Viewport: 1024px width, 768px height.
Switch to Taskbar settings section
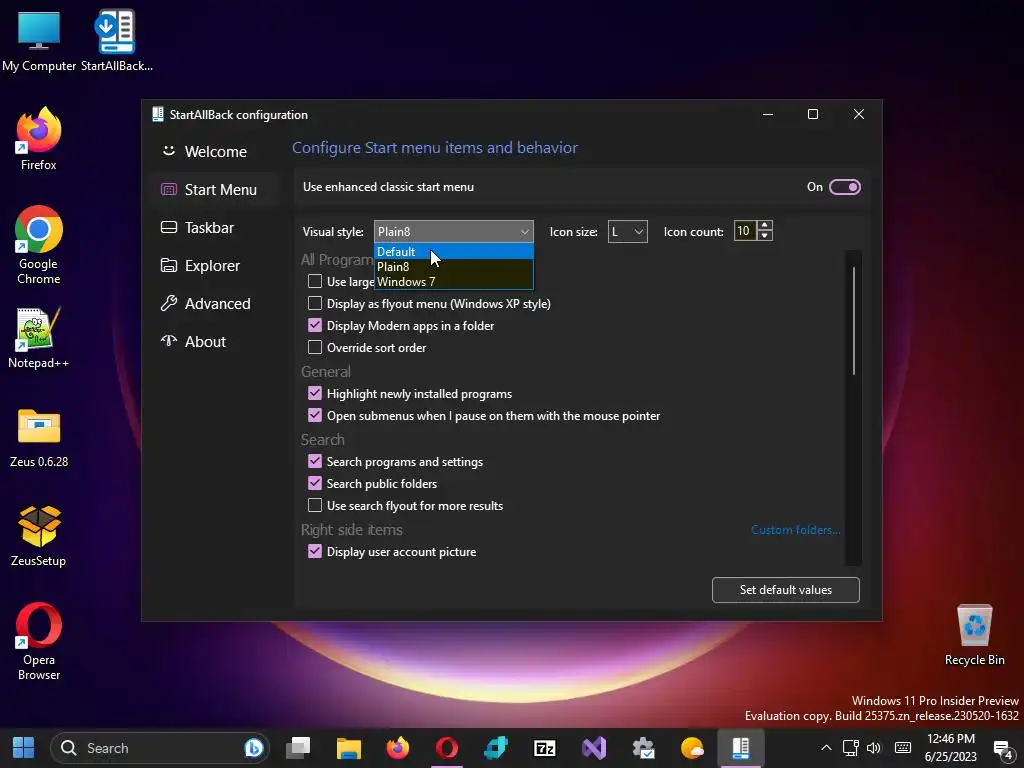point(215,227)
